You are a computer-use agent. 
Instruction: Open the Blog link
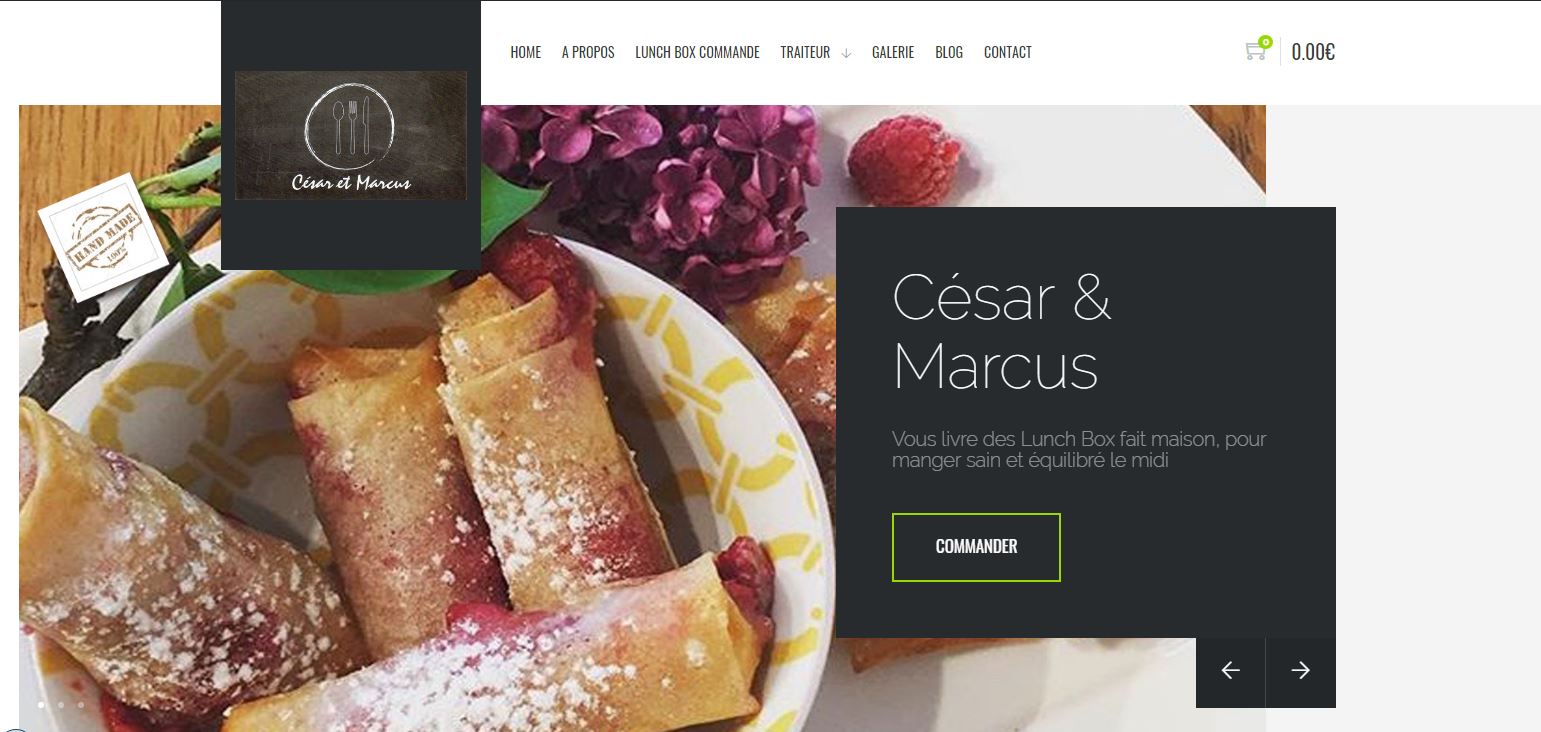tap(949, 52)
